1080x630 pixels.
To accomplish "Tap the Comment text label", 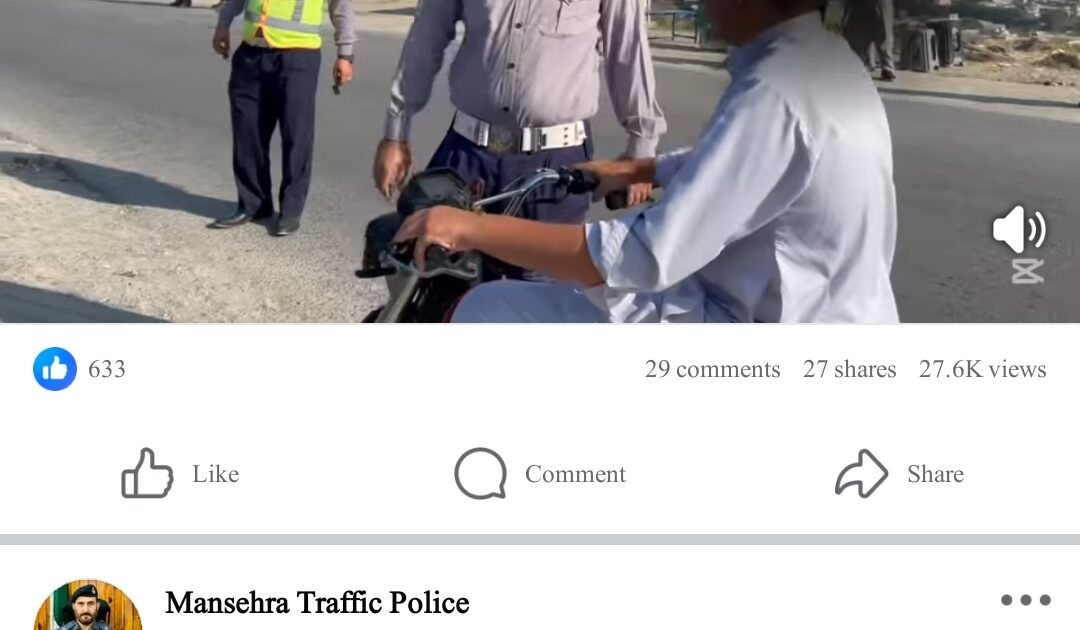I will [x=575, y=474].
